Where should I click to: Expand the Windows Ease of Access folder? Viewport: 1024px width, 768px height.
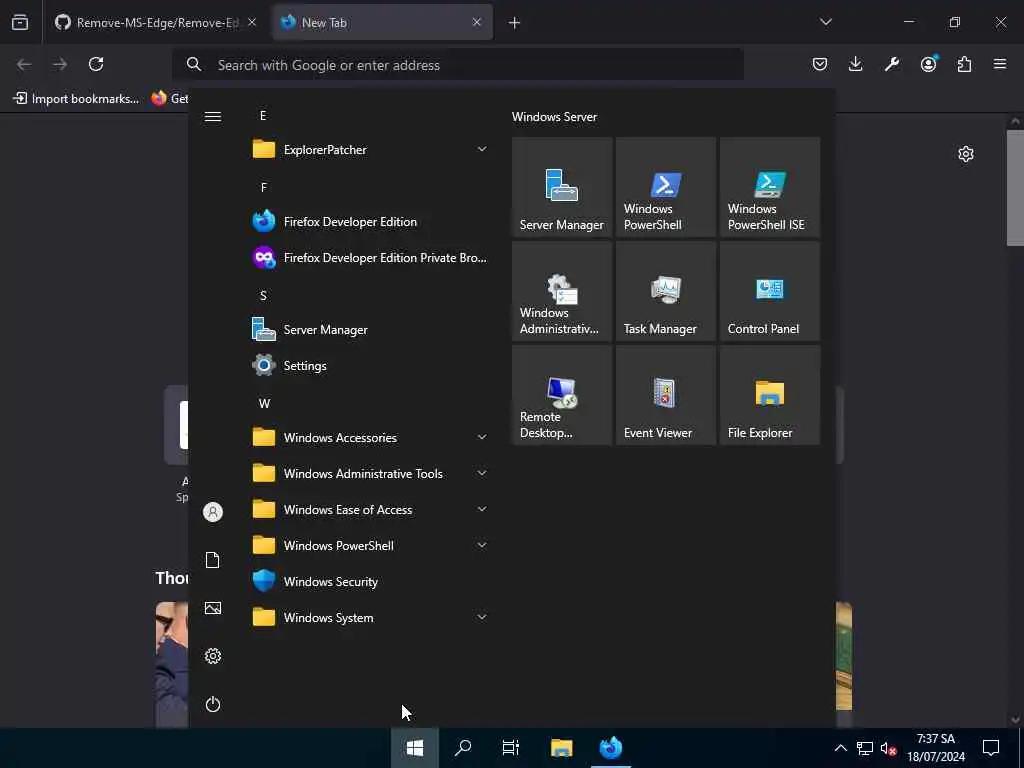[370, 509]
